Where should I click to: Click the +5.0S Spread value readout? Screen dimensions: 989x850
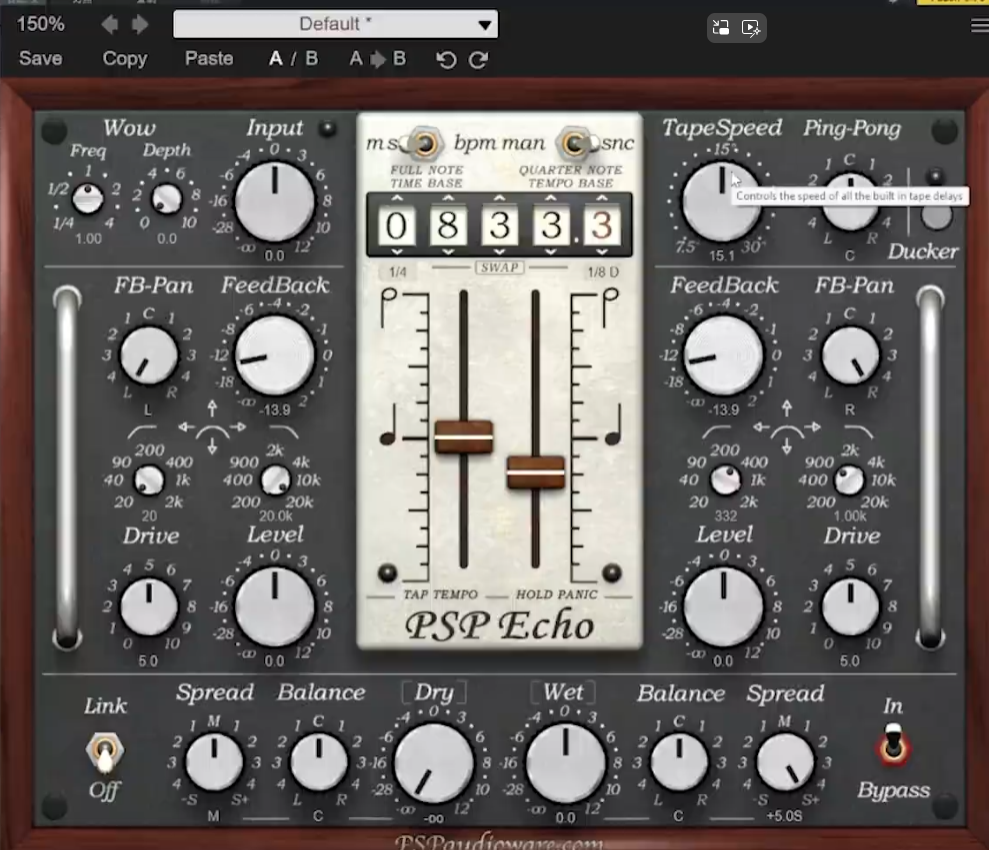point(784,817)
